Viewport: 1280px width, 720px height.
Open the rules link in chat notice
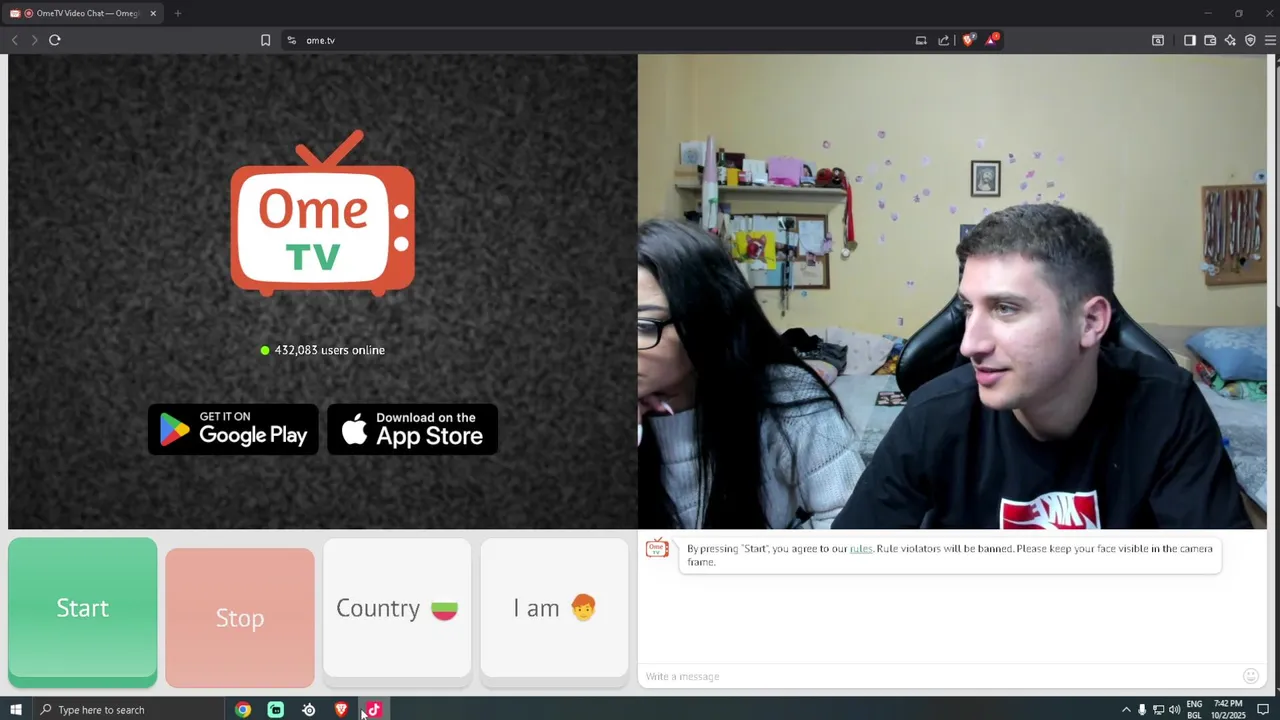pyautogui.click(x=861, y=548)
